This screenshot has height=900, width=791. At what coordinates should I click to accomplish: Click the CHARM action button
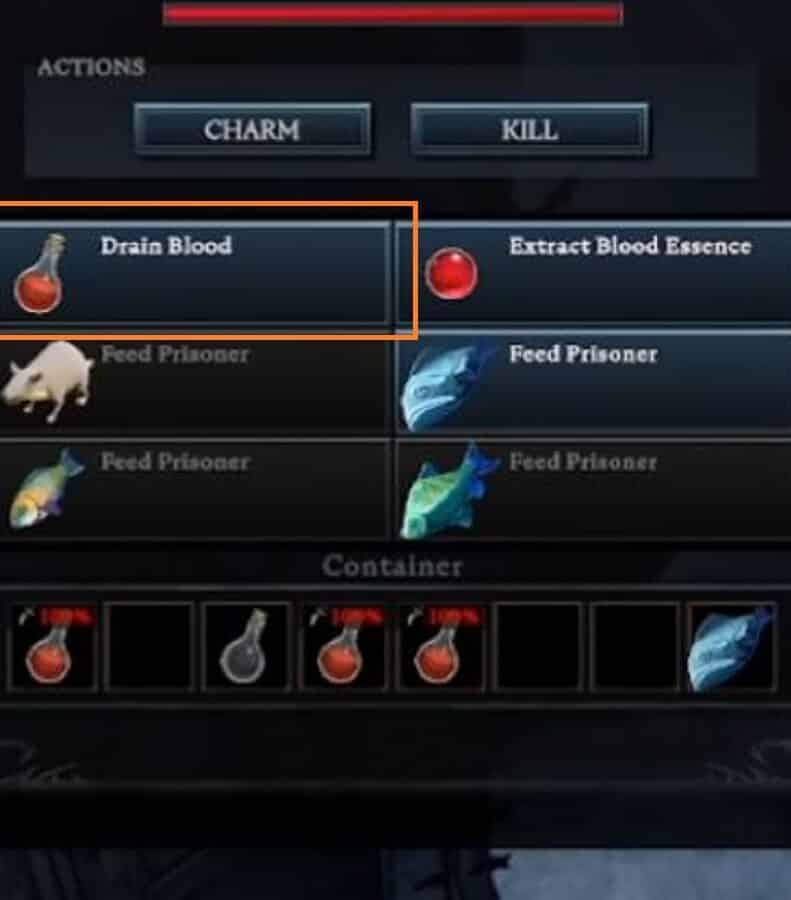(x=253, y=130)
